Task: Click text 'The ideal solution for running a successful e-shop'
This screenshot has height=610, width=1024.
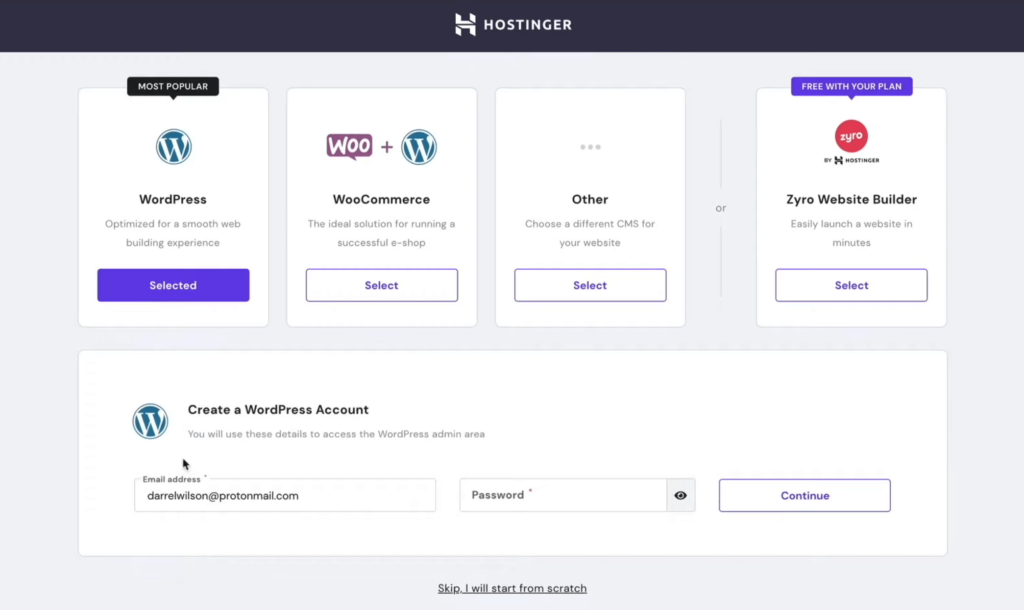Action: click(381, 233)
